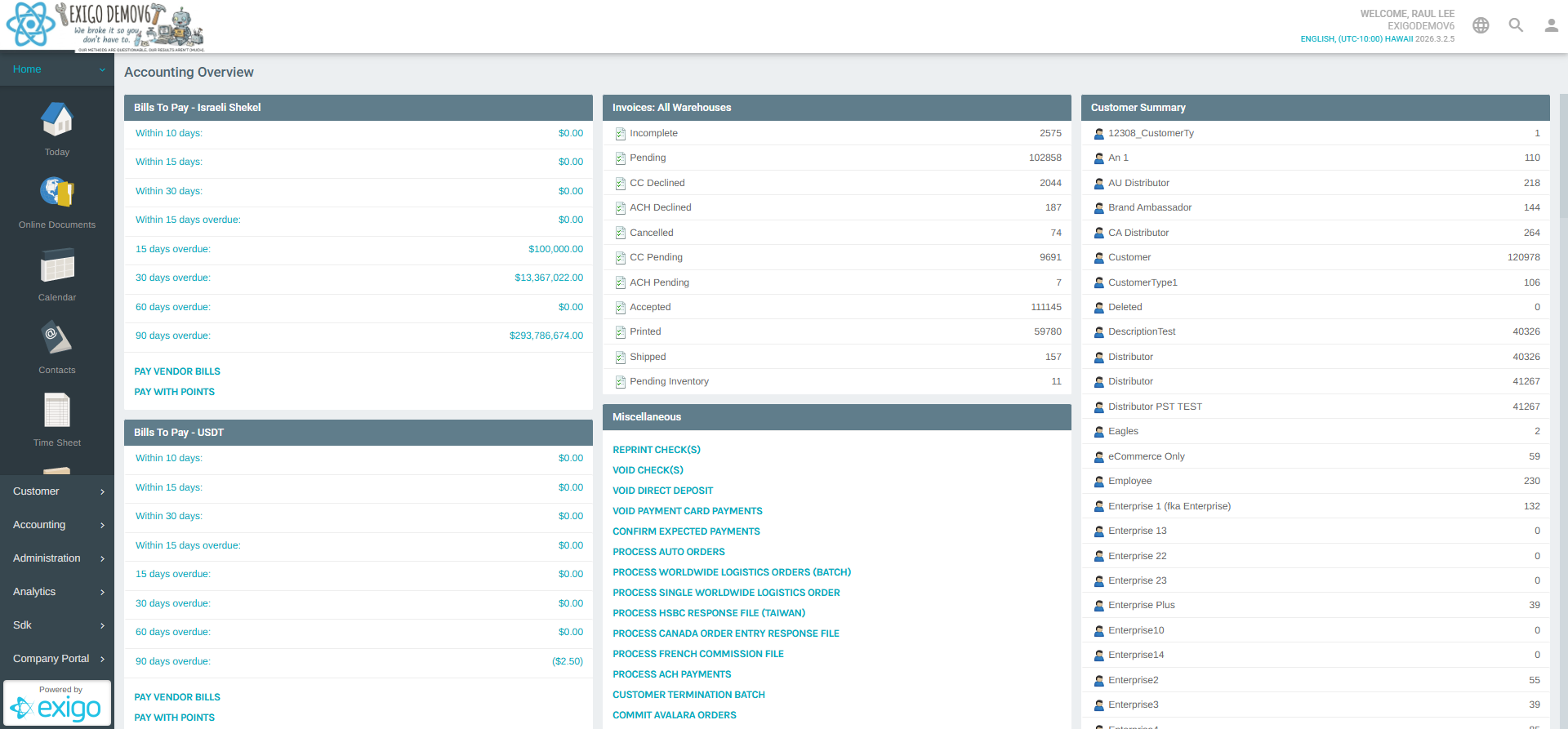Image resolution: width=1568 pixels, height=729 pixels.
Task: Click Pay With Points under USDT
Action: tap(174, 718)
